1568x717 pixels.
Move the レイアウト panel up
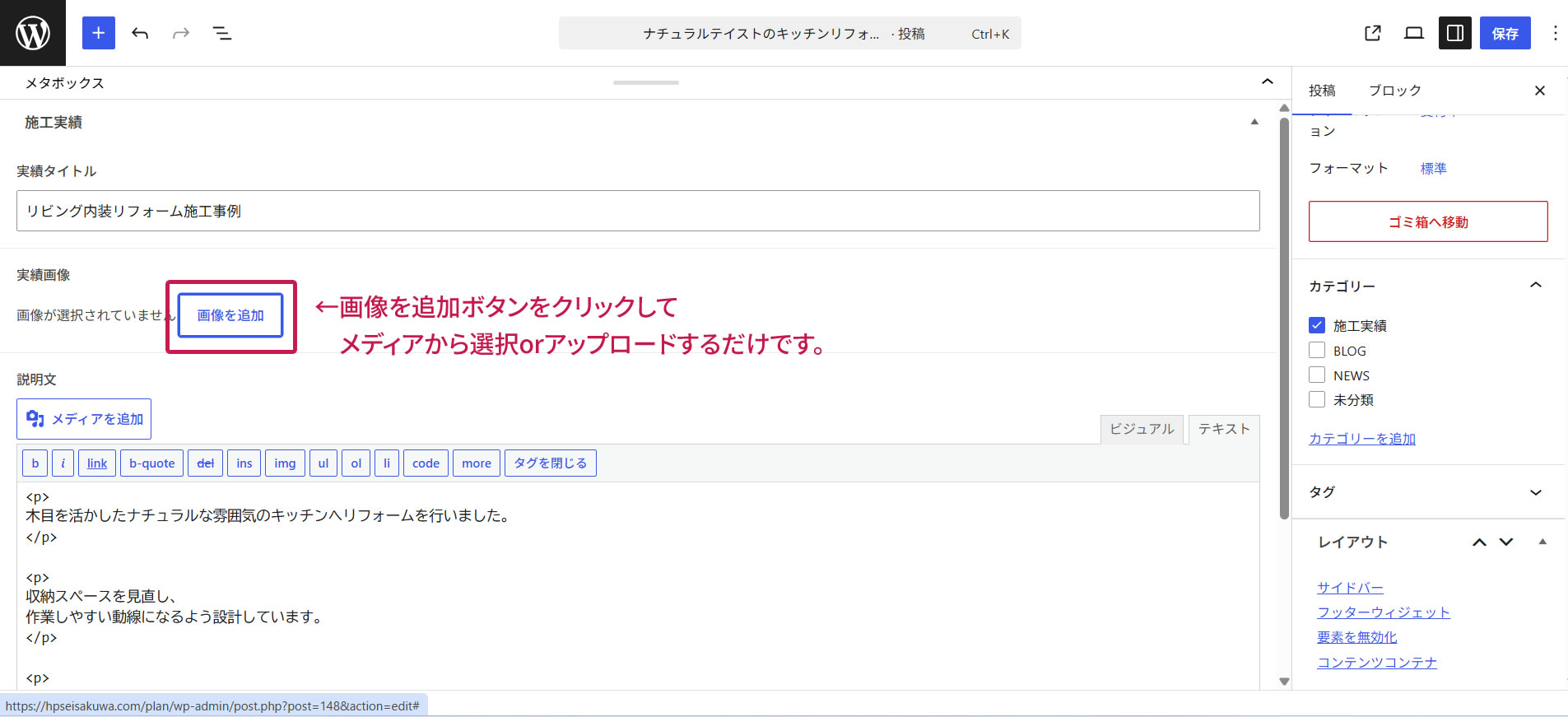[1479, 542]
